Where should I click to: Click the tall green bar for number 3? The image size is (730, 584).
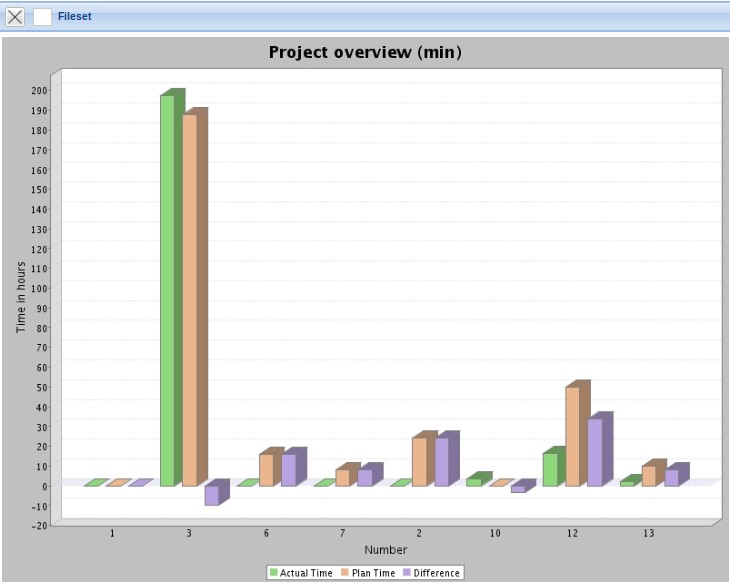coord(167,290)
